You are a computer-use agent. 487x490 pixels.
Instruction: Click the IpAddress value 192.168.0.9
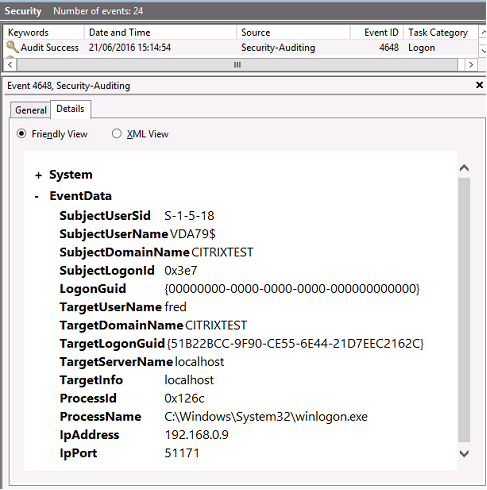pos(197,435)
